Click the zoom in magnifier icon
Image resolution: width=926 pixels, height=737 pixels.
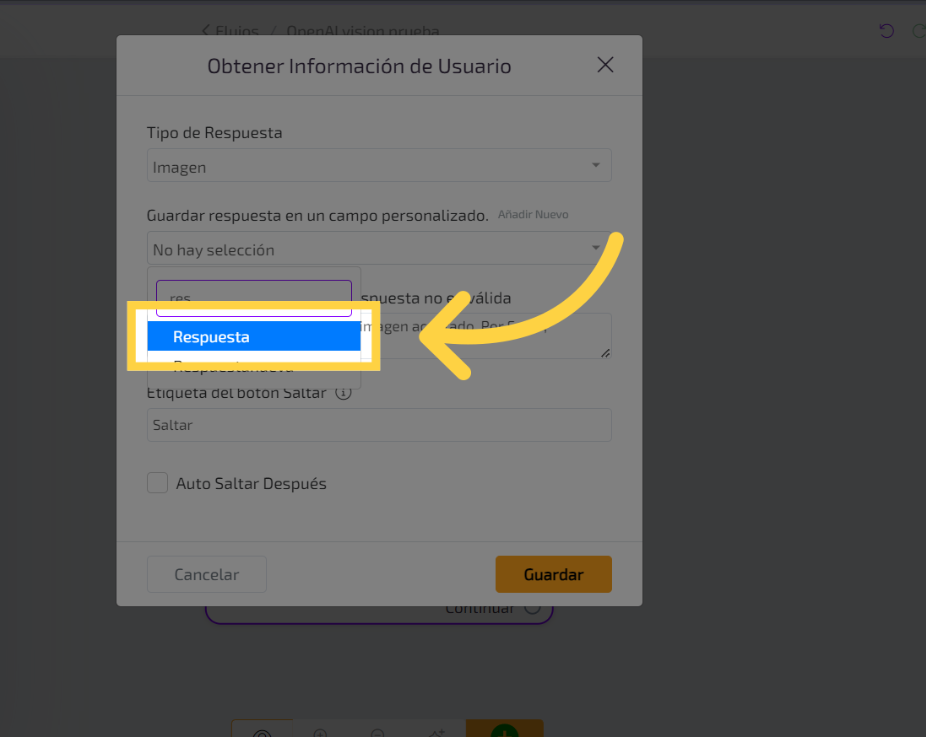(x=321, y=733)
